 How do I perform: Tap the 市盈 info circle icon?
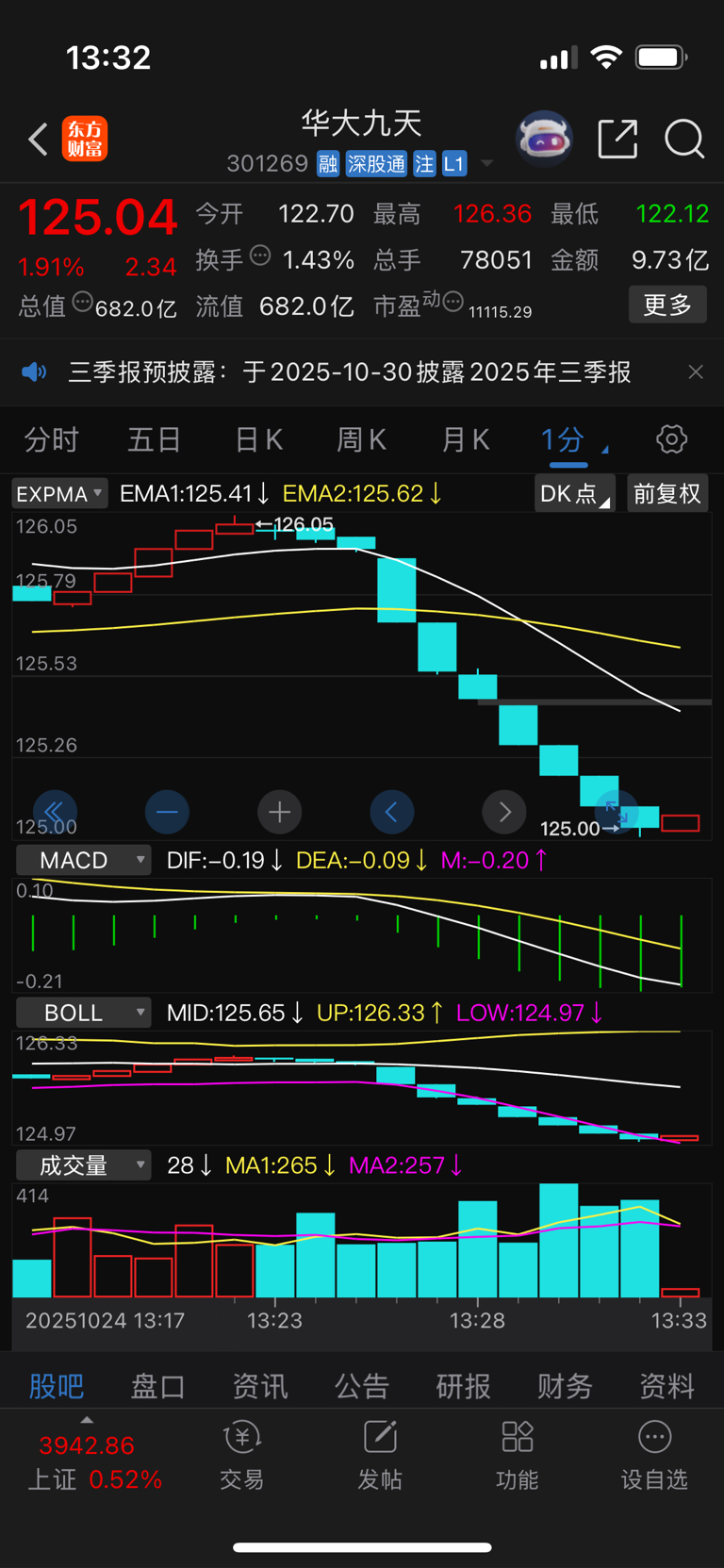coord(453,303)
